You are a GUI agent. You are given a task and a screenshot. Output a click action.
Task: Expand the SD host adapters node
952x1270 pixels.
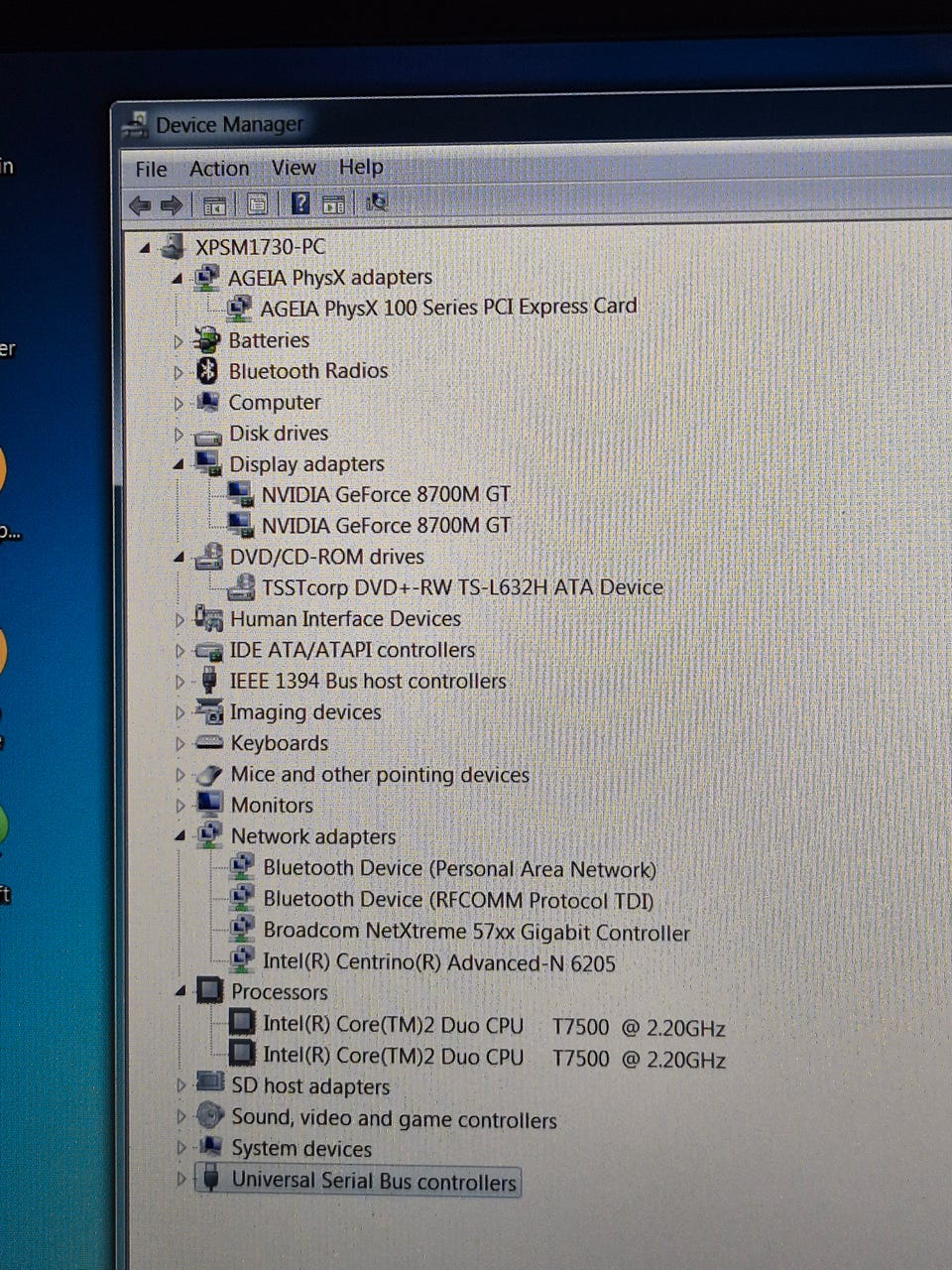(180, 1085)
